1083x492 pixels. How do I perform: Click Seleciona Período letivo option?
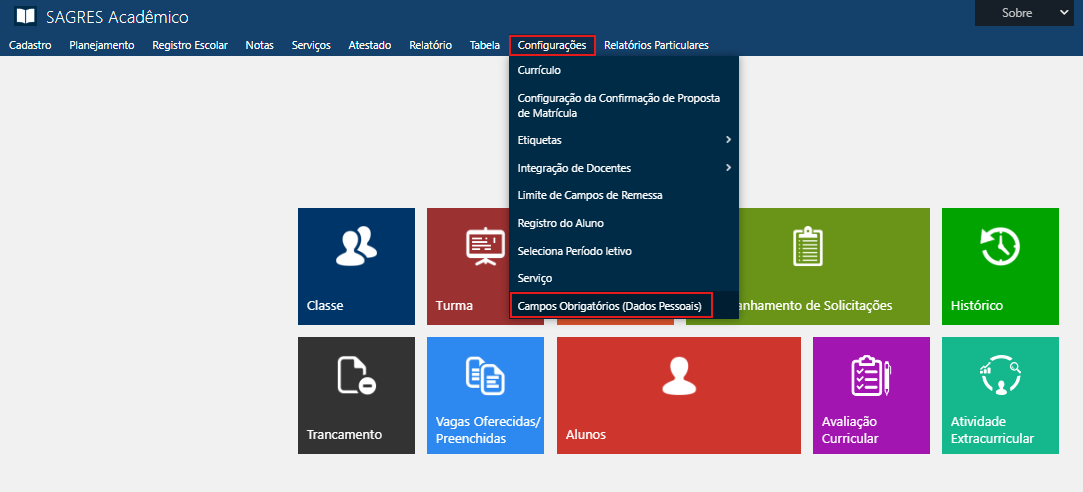pyautogui.click(x=574, y=251)
